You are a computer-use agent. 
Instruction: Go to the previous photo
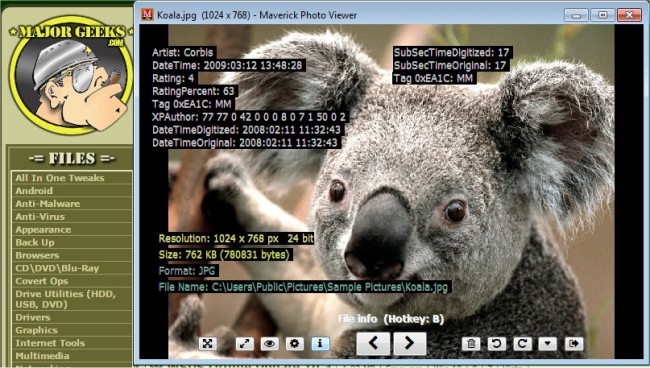(373, 343)
